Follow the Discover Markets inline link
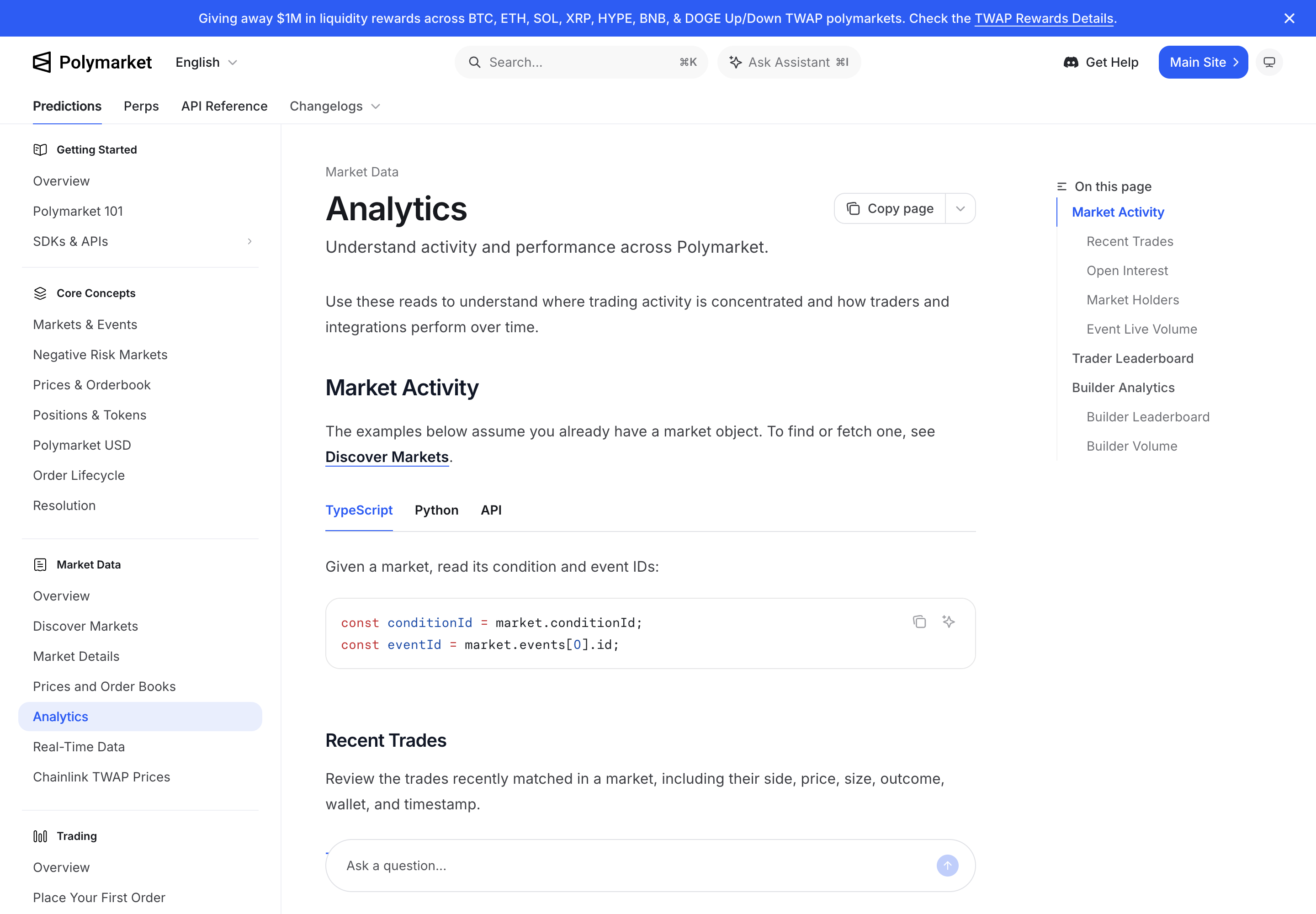1316x914 pixels. click(387, 457)
